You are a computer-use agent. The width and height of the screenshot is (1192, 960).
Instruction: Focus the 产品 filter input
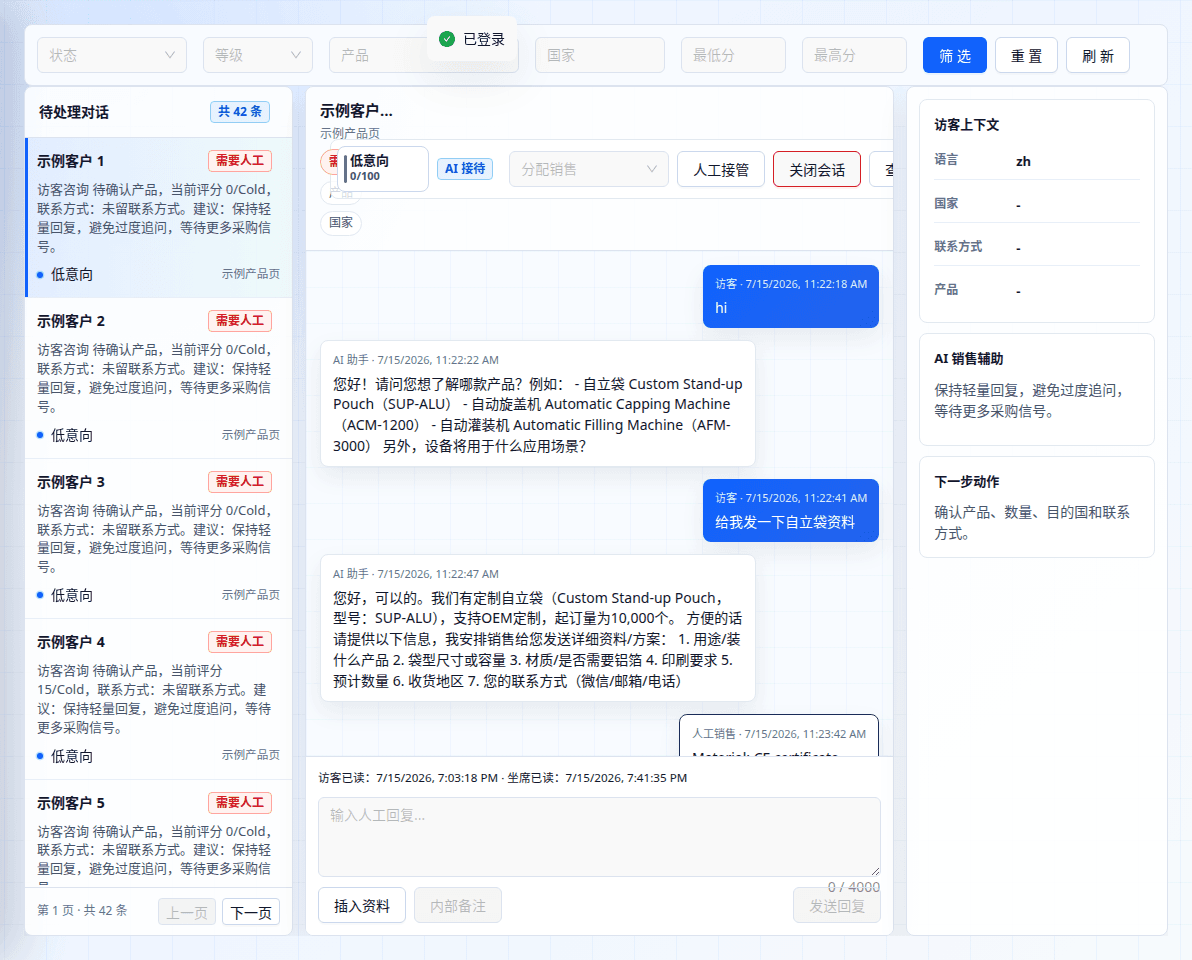pos(423,55)
